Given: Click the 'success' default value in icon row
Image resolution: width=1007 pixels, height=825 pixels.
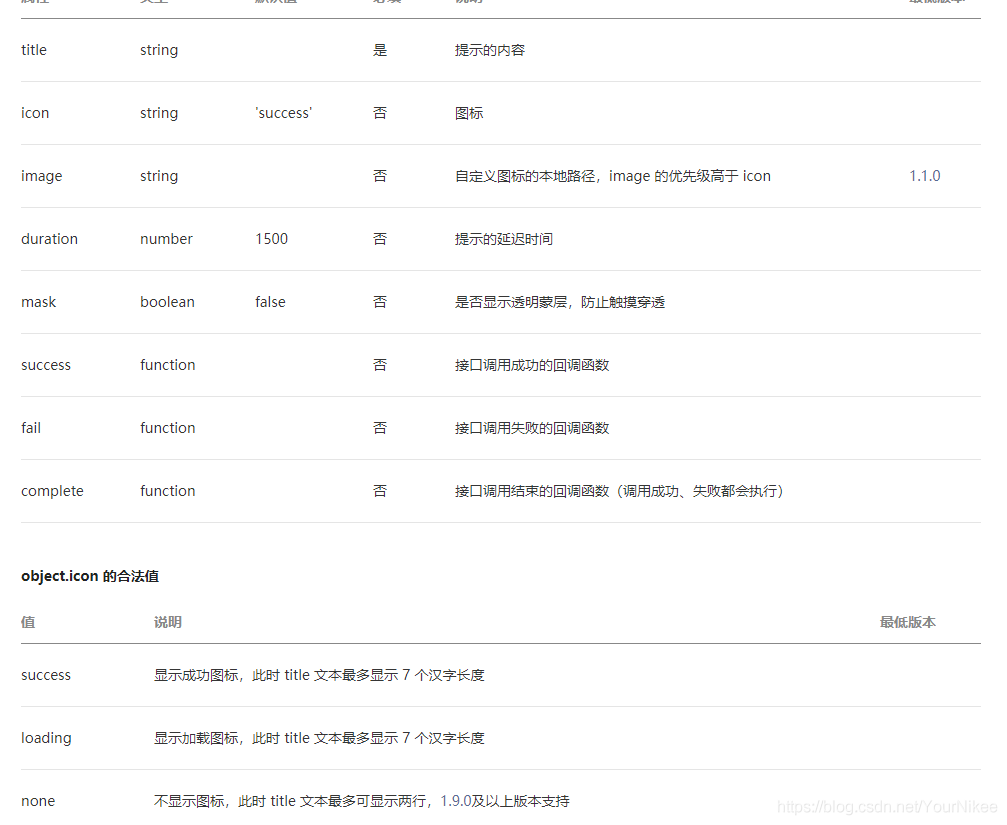Looking at the screenshot, I should 283,113.
